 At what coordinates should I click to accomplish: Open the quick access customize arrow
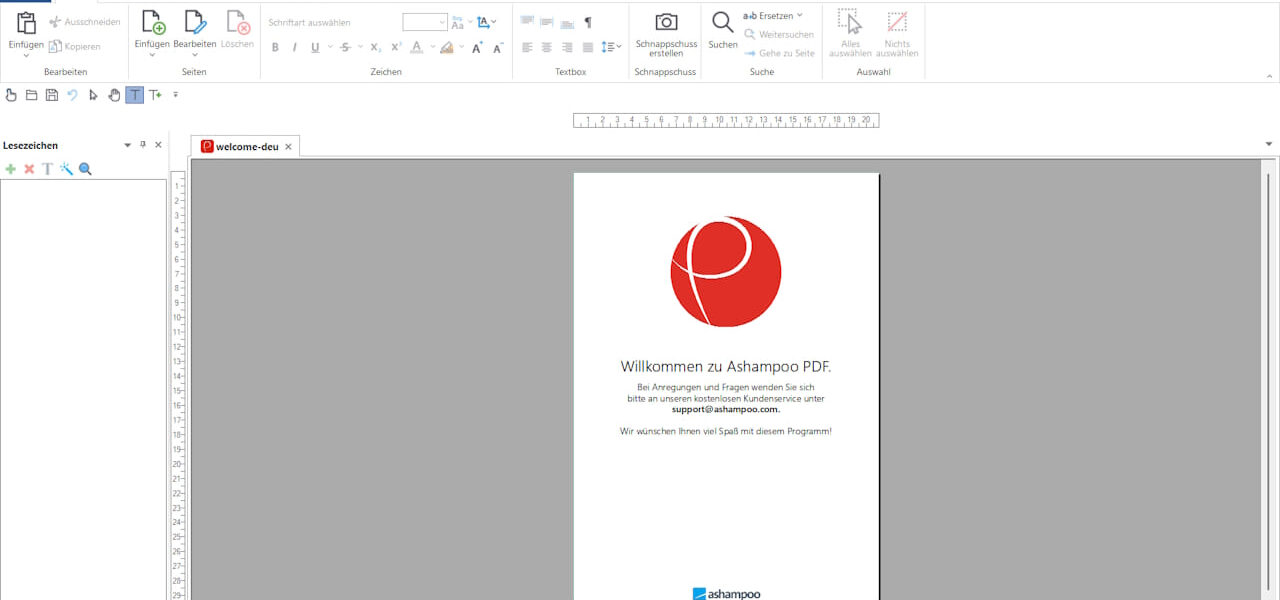(175, 95)
